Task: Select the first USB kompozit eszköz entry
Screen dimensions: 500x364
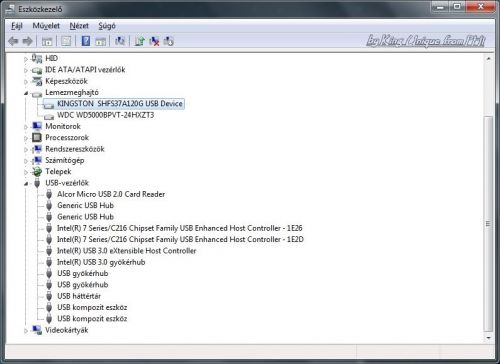Action: coord(92,307)
